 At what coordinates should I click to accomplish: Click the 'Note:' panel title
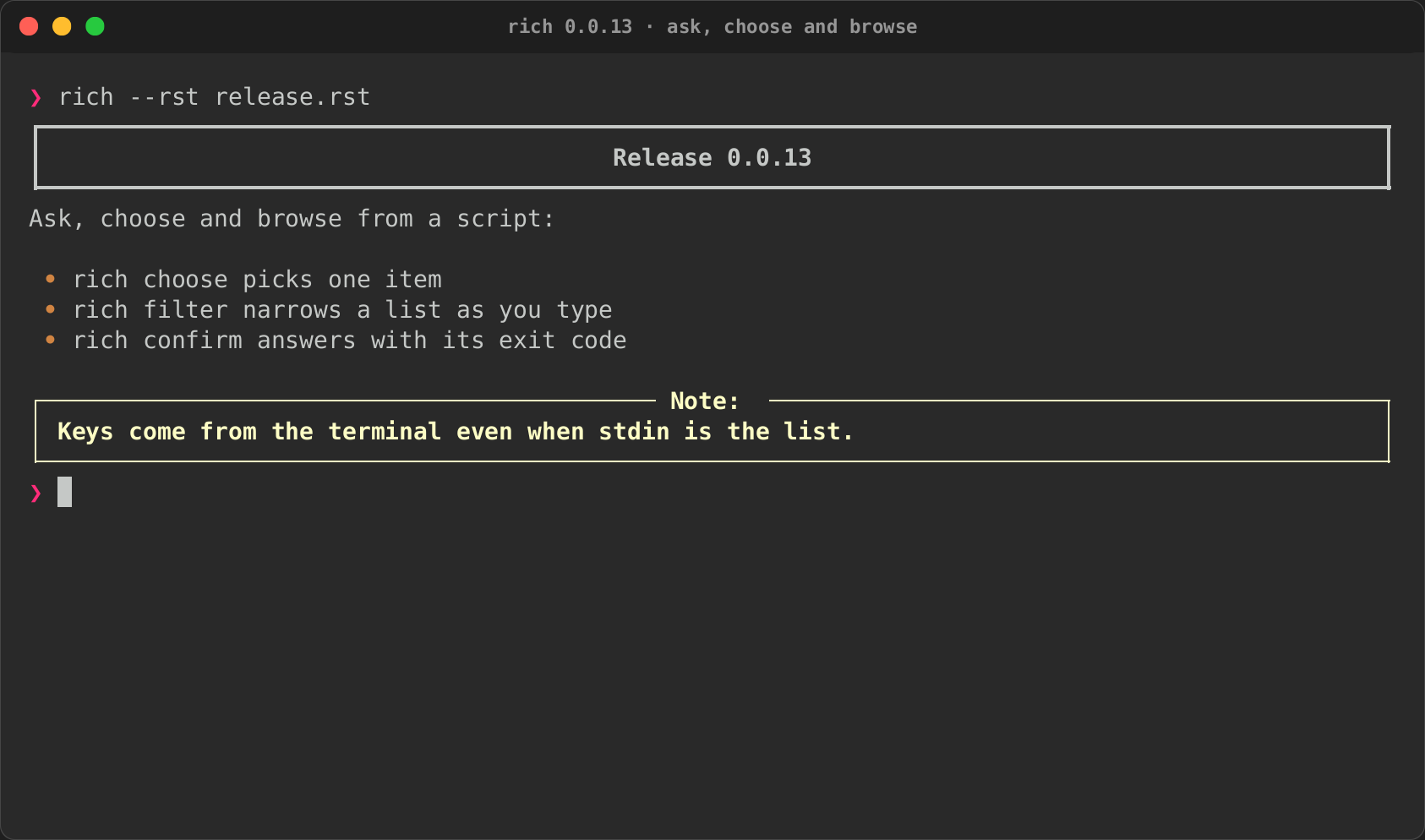(x=705, y=401)
